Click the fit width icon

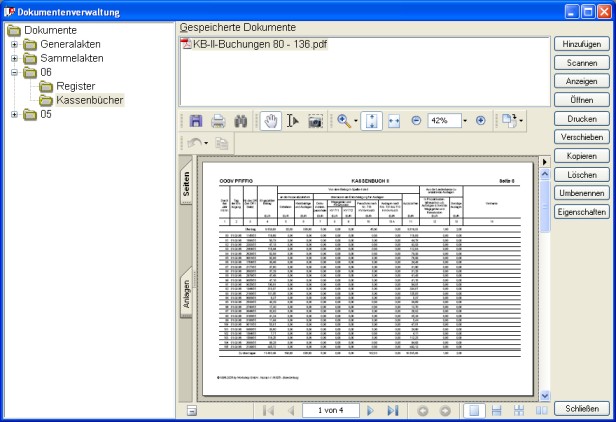pos(394,120)
